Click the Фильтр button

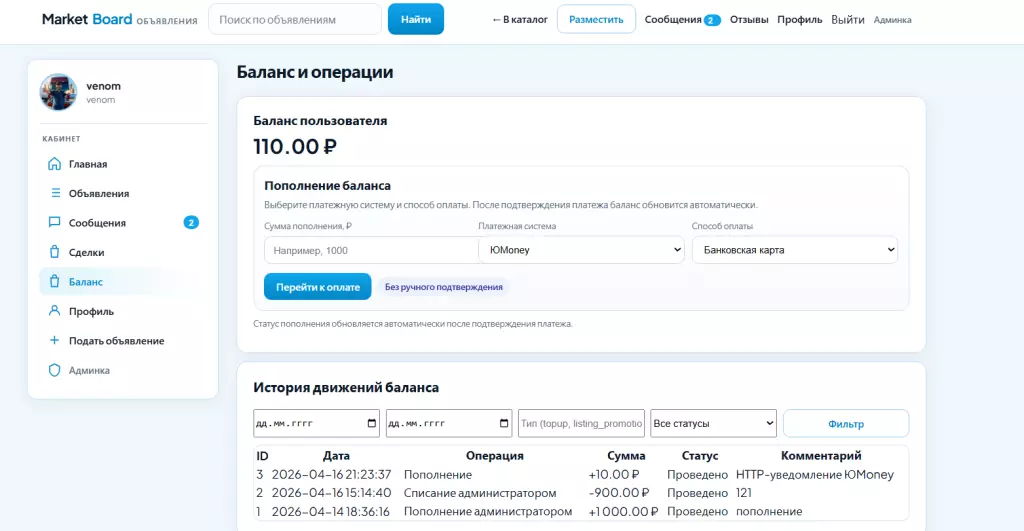coord(845,423)
